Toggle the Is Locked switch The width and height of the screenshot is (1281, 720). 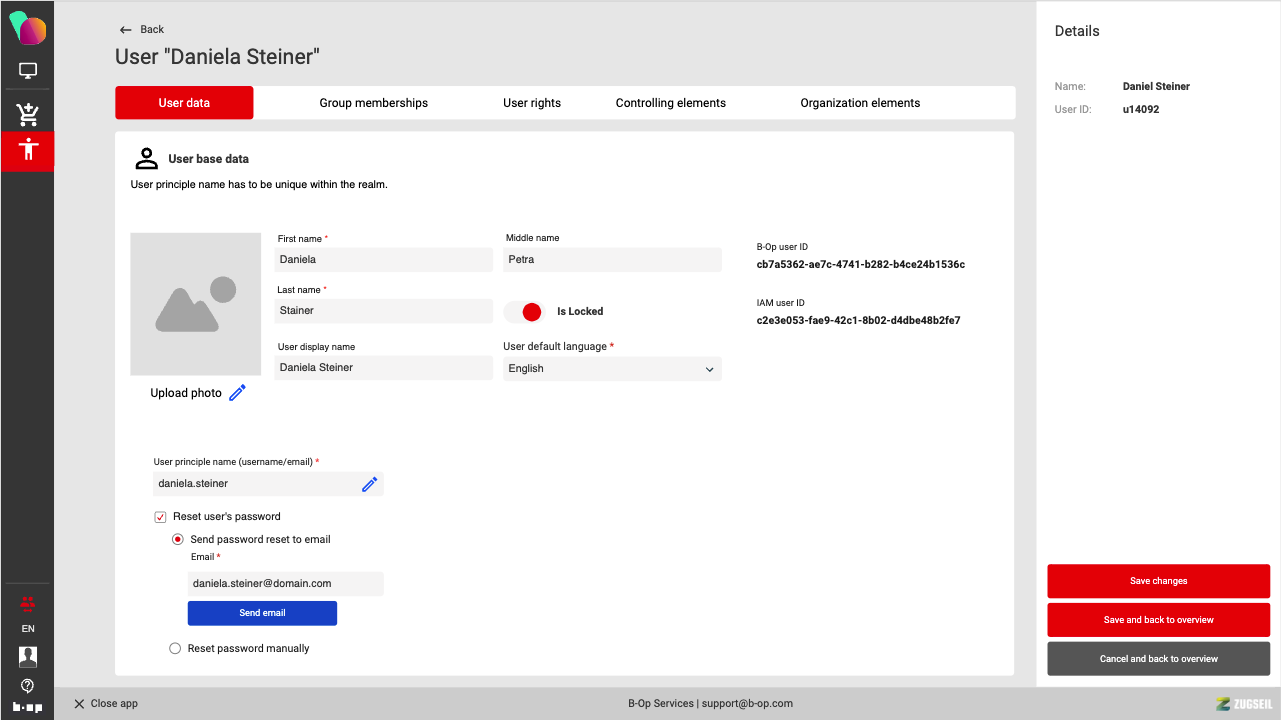(522, 312)
